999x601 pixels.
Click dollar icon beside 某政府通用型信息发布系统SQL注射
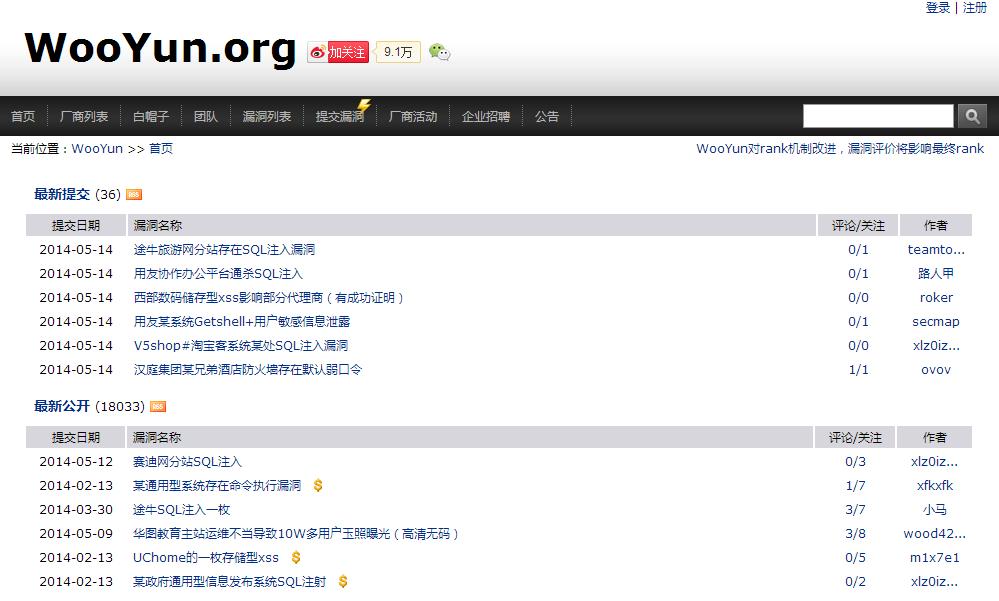tap(343, 581)
